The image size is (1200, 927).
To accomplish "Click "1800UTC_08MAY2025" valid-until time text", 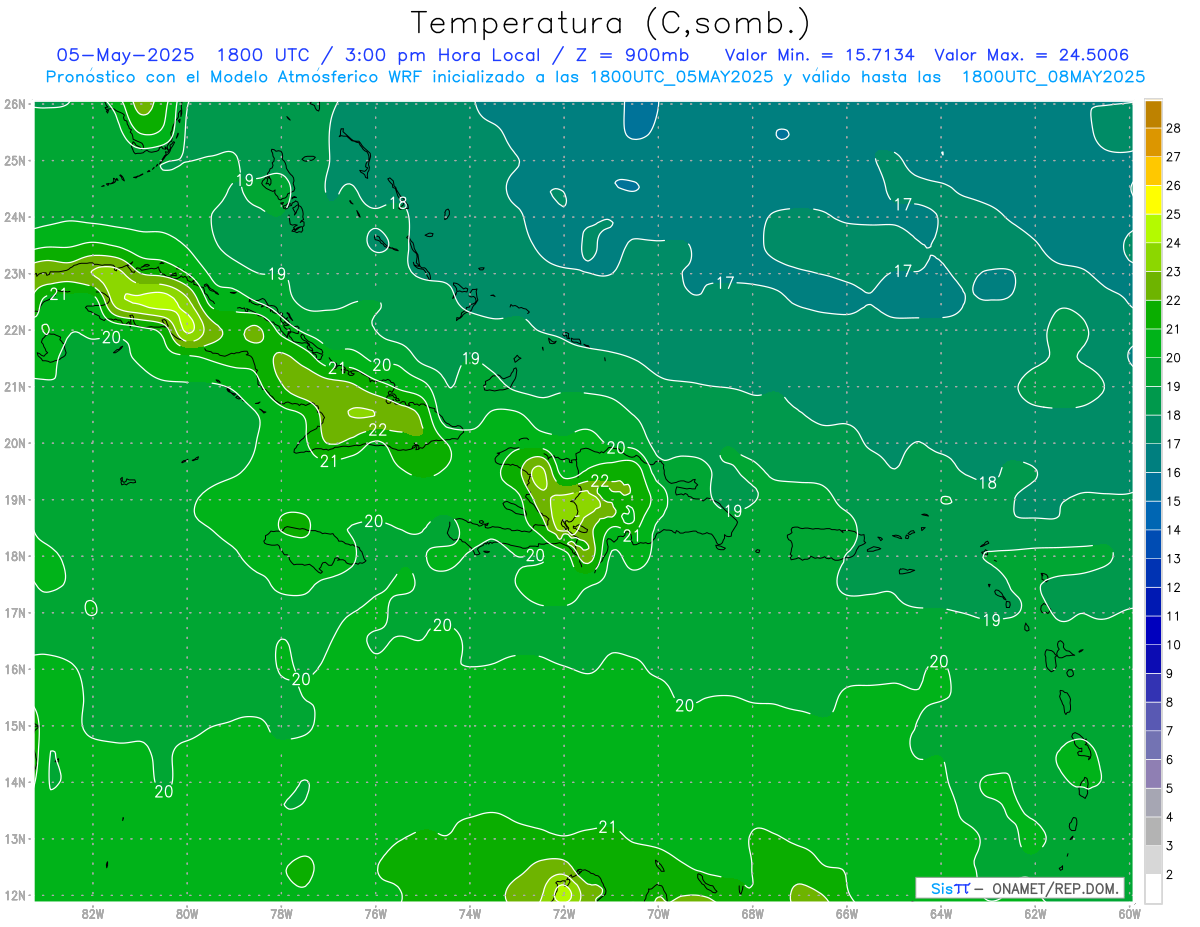I will coord(1053,77).
